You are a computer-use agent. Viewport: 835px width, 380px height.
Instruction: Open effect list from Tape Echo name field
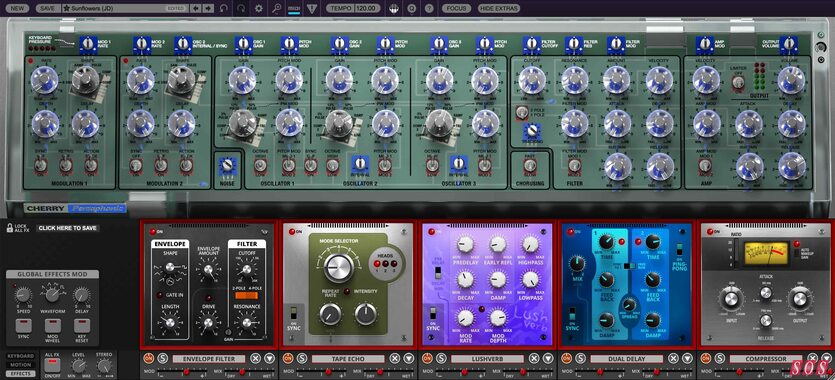coord(348,359)
